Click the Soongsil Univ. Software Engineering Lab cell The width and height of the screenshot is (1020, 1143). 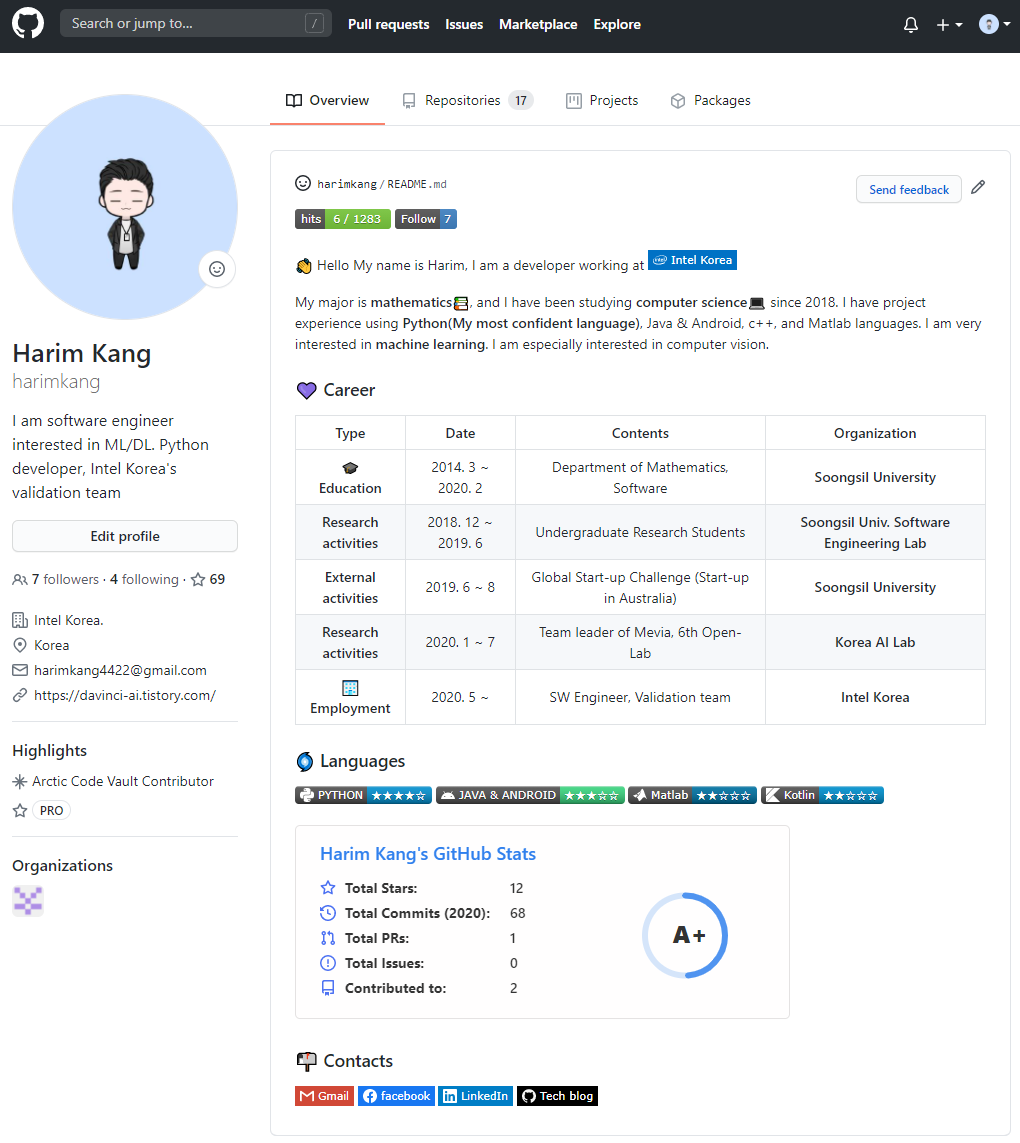(x=875, y=532)
